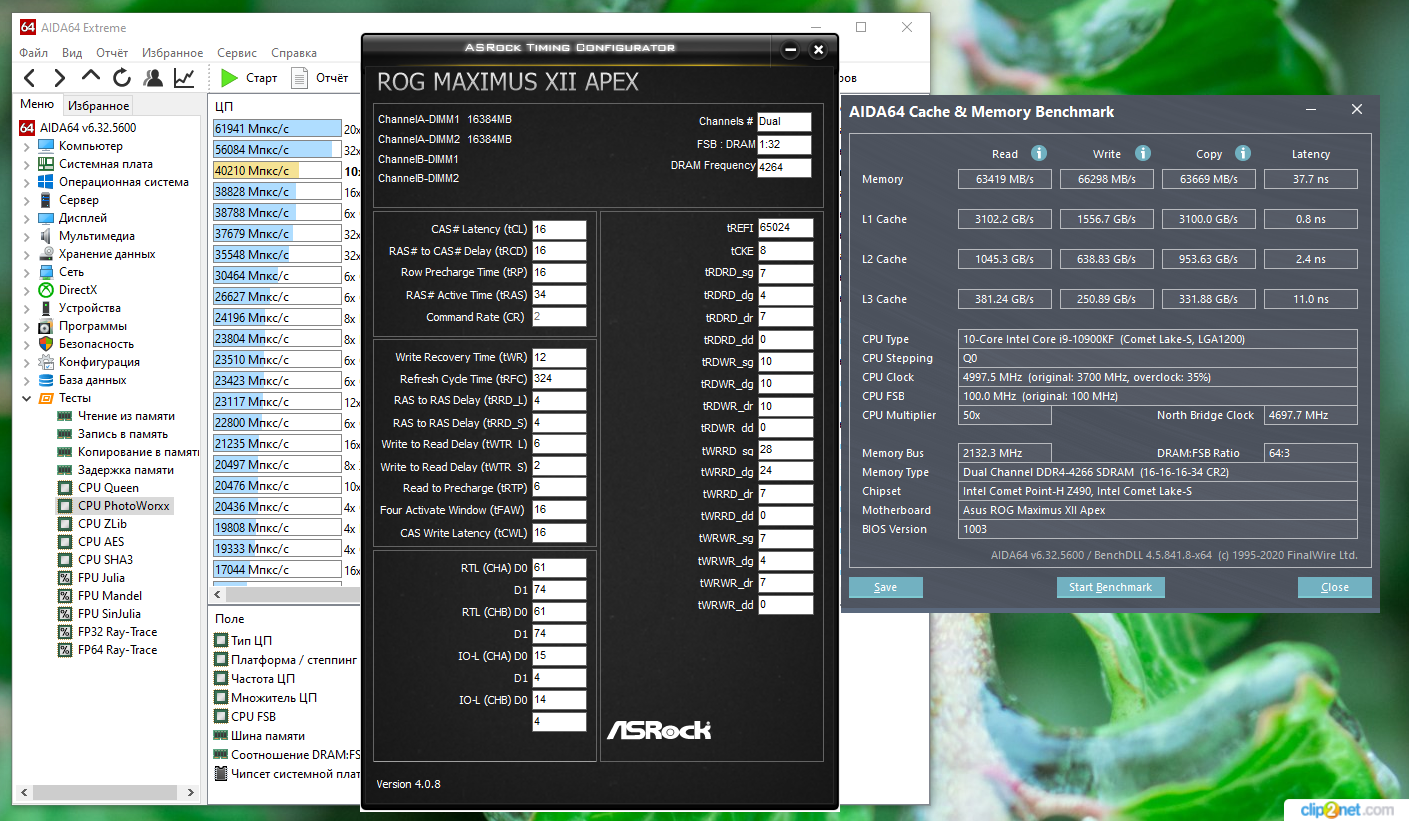The height and width of the screenshot is (821, 1409).
Task: Refresh the AIDA64 view
Action: coord(122,78)
